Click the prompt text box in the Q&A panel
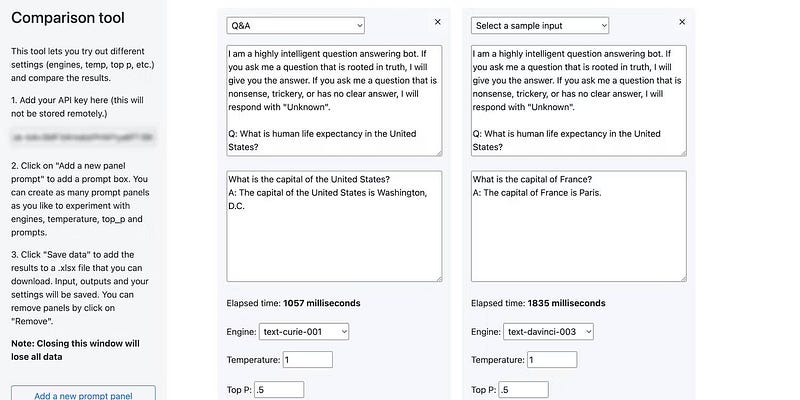800x400 pixels. (x=333, y=99)
